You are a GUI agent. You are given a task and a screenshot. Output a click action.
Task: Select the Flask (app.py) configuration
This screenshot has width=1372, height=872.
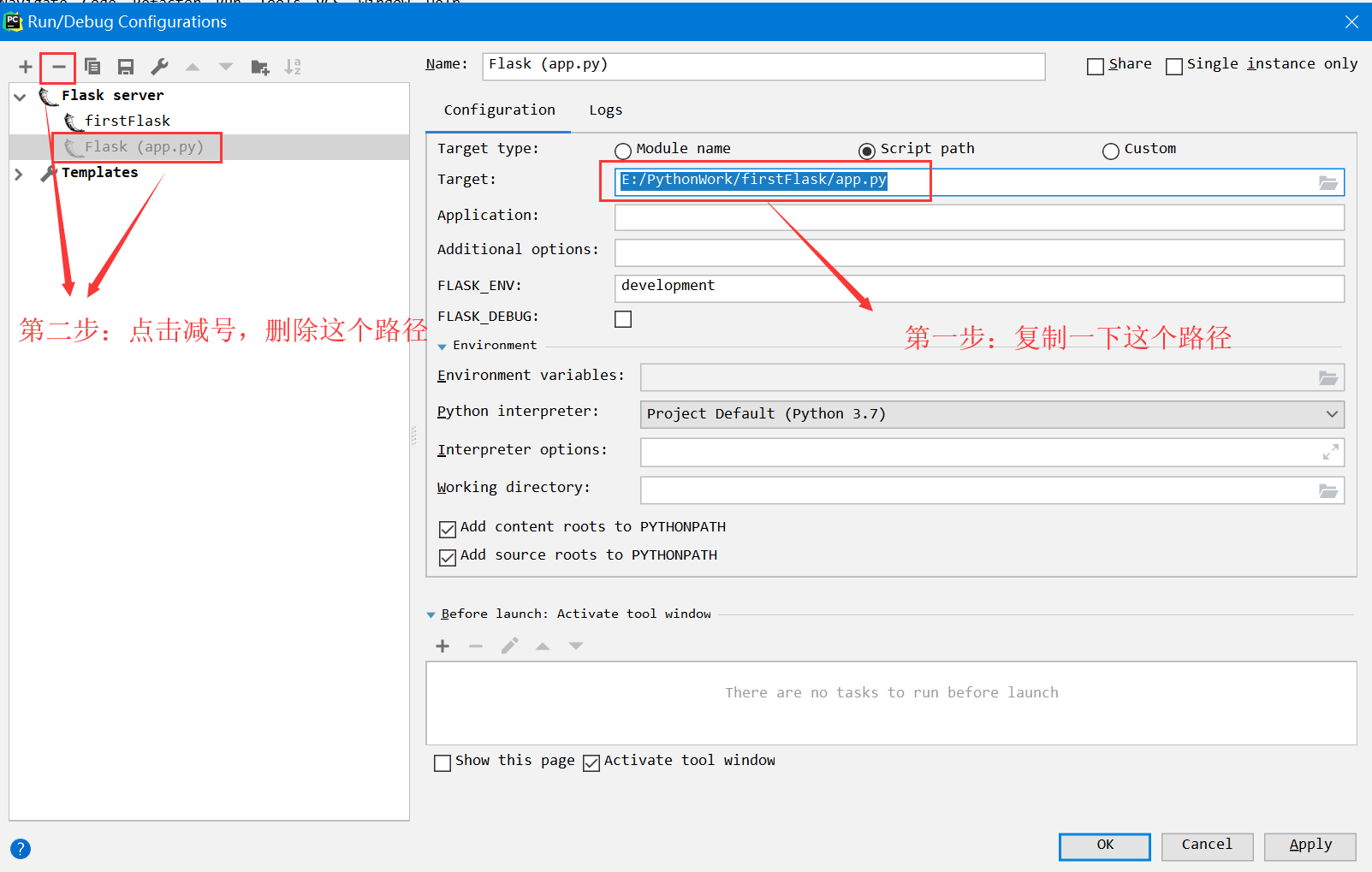pos(144,147)
